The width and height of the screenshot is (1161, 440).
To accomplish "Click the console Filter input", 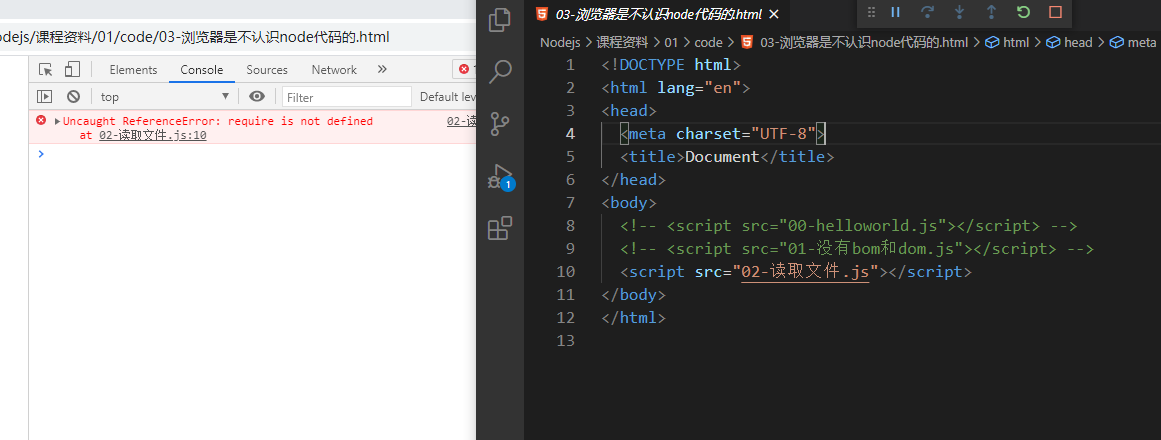I will (x=347, y=97).
